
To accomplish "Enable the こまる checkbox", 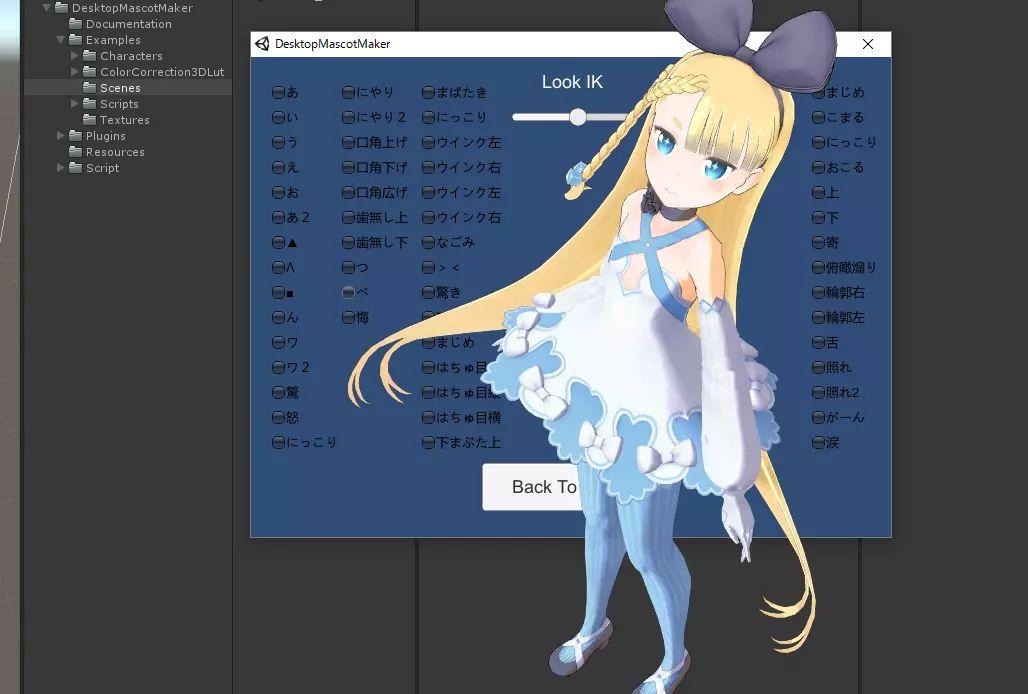I will 818,117.
